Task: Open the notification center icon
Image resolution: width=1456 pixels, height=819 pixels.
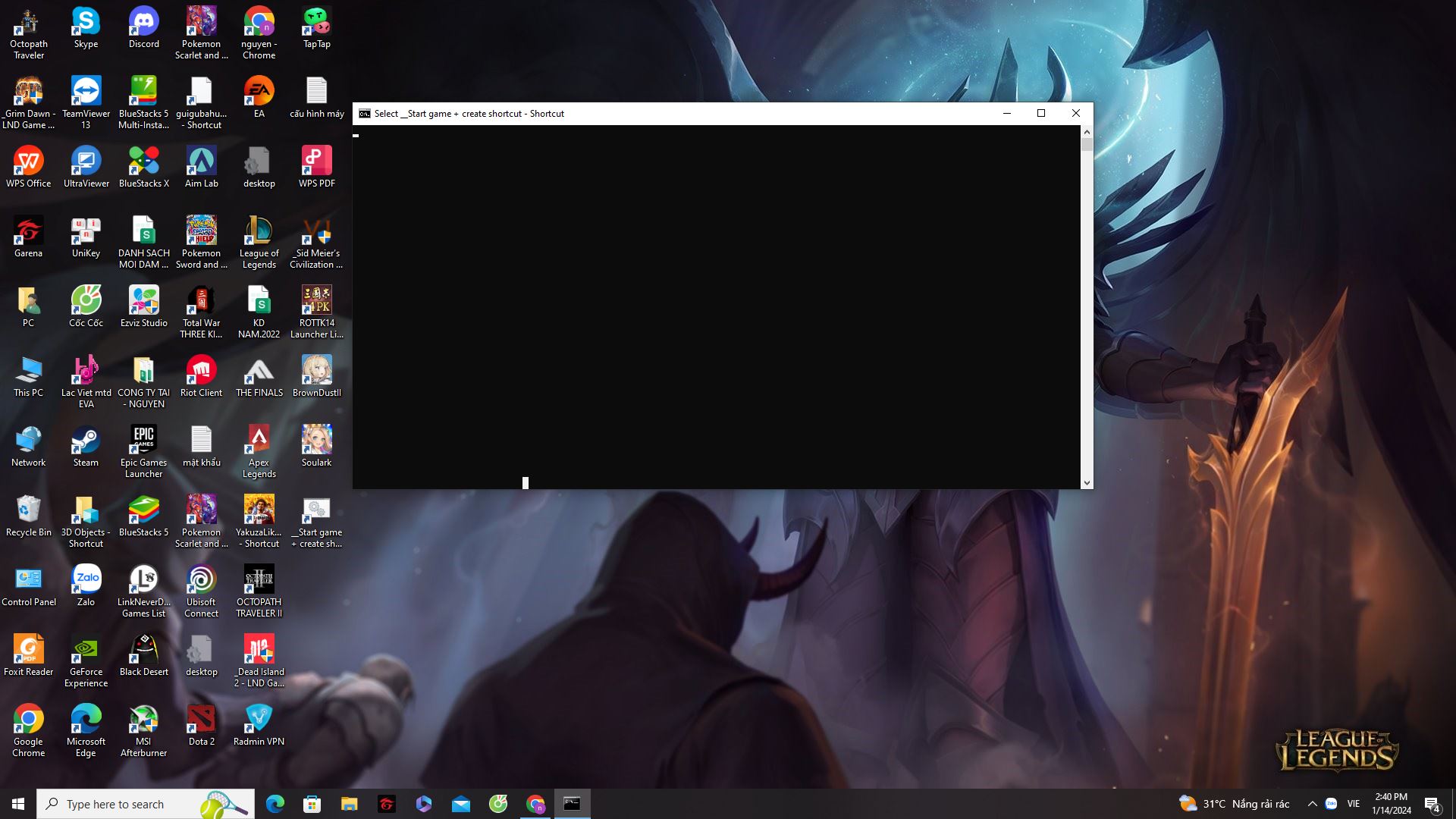Action: tap(1432, 804)
